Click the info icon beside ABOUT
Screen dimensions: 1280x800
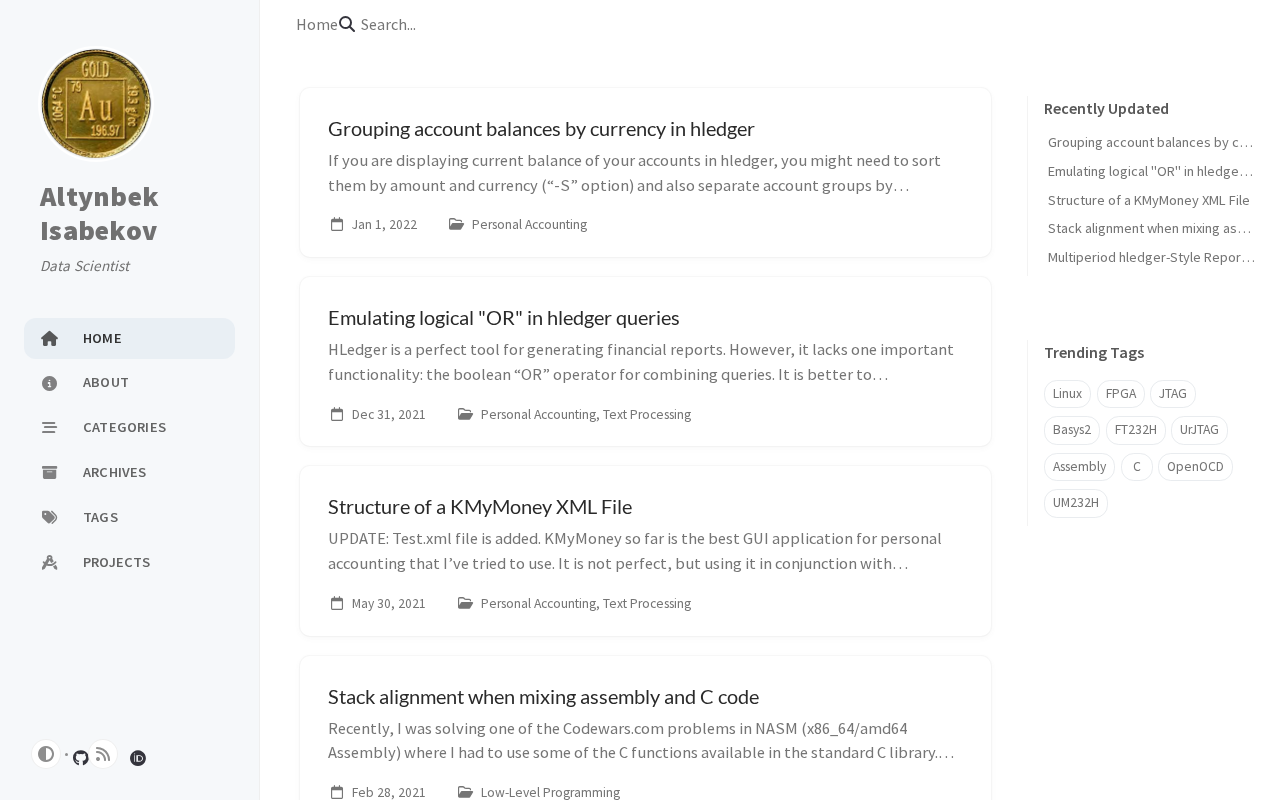[x=49, y=383]
